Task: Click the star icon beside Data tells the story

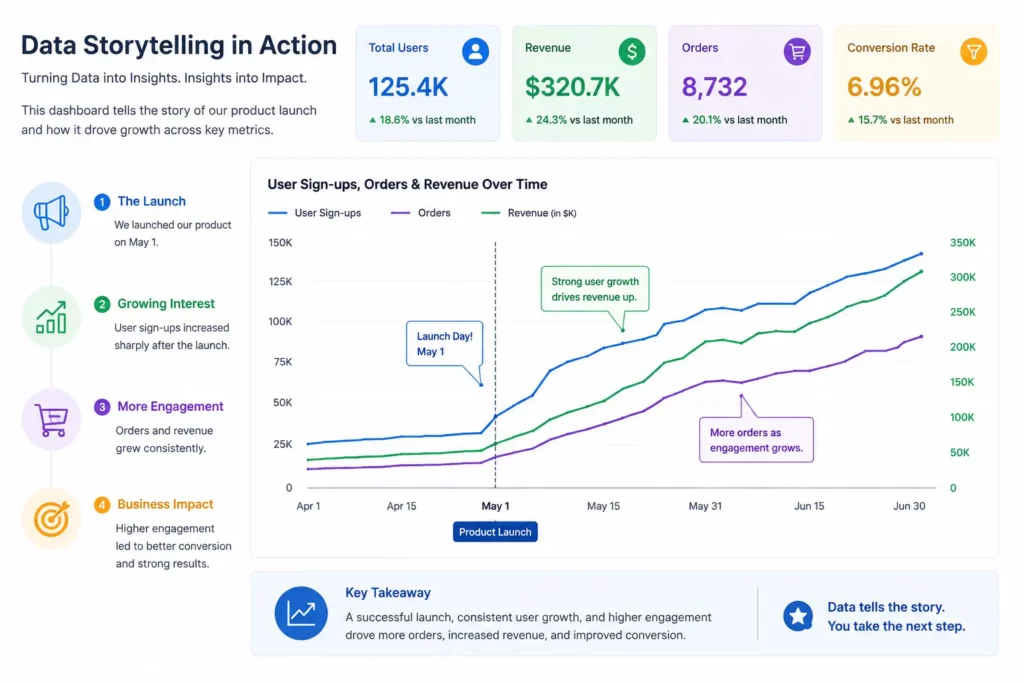Action: pyautogui.click(x=798, y=616)
